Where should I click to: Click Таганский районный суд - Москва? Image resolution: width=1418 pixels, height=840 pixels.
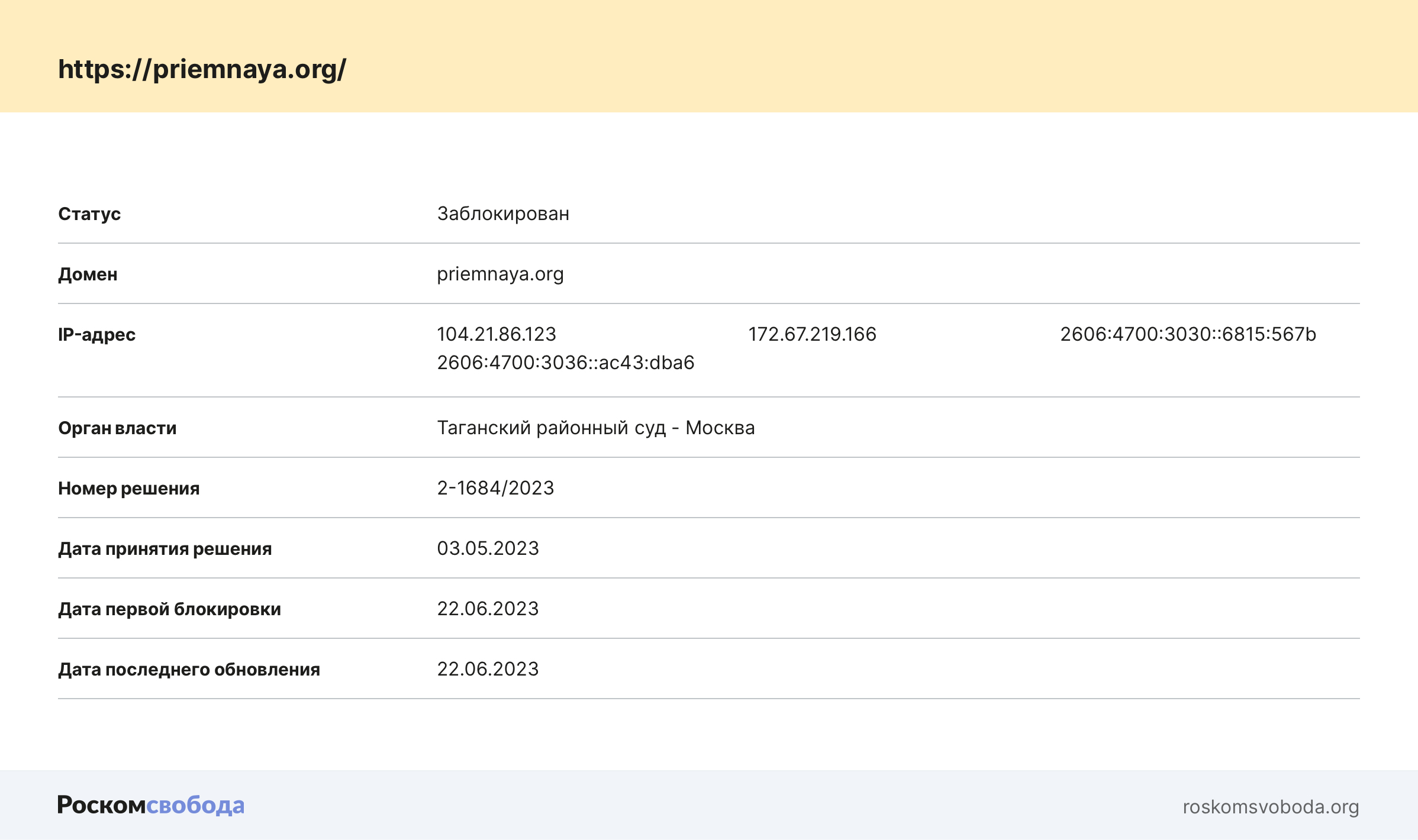pyautogui.click(x=595, y=428)
